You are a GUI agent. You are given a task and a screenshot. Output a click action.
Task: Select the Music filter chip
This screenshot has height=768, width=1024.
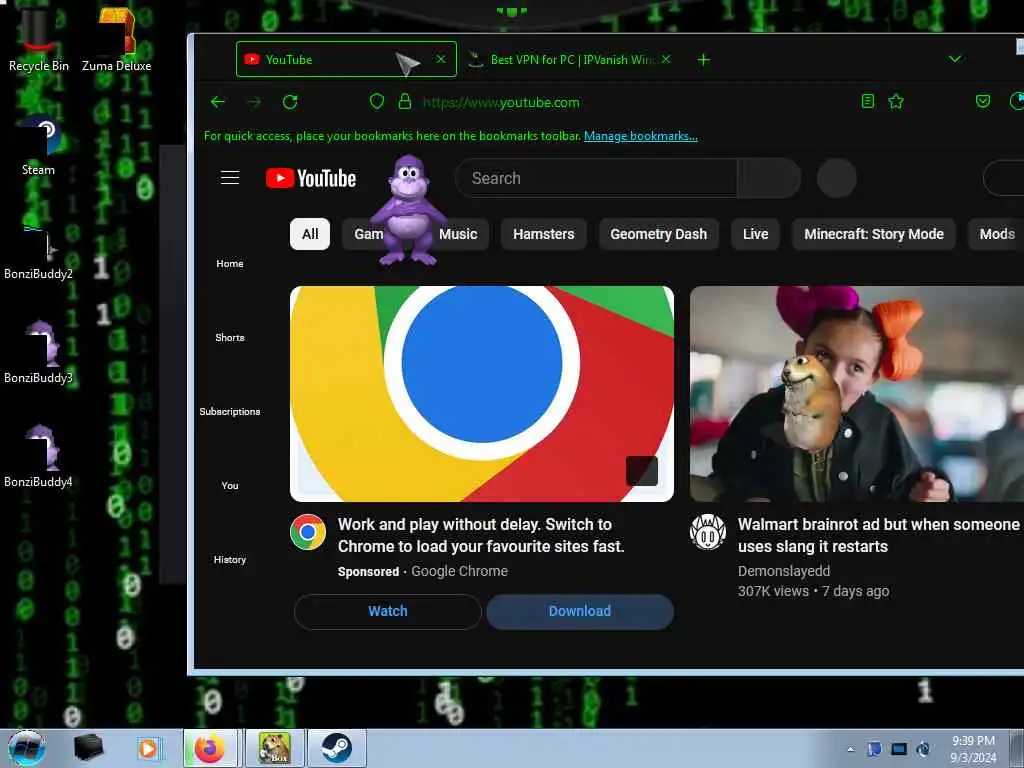pyautogui.click(x=460, y=234)
